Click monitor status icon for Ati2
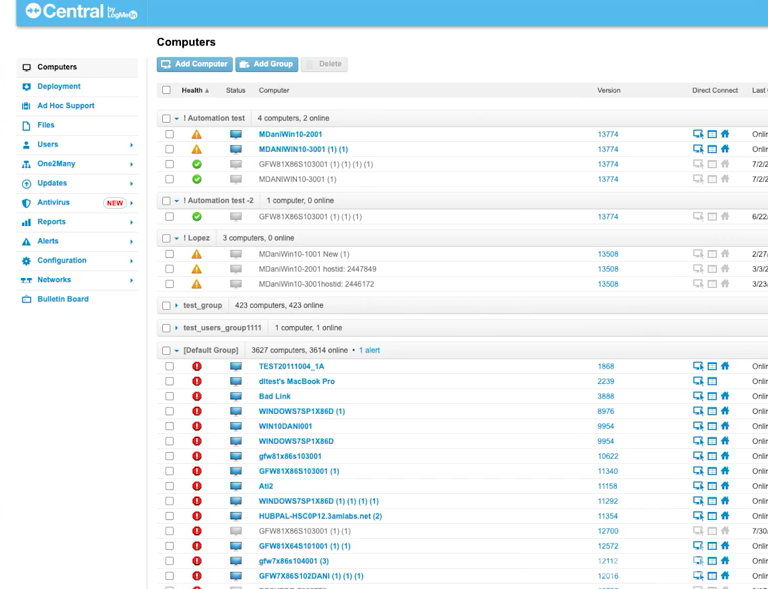 coord(236,486)
